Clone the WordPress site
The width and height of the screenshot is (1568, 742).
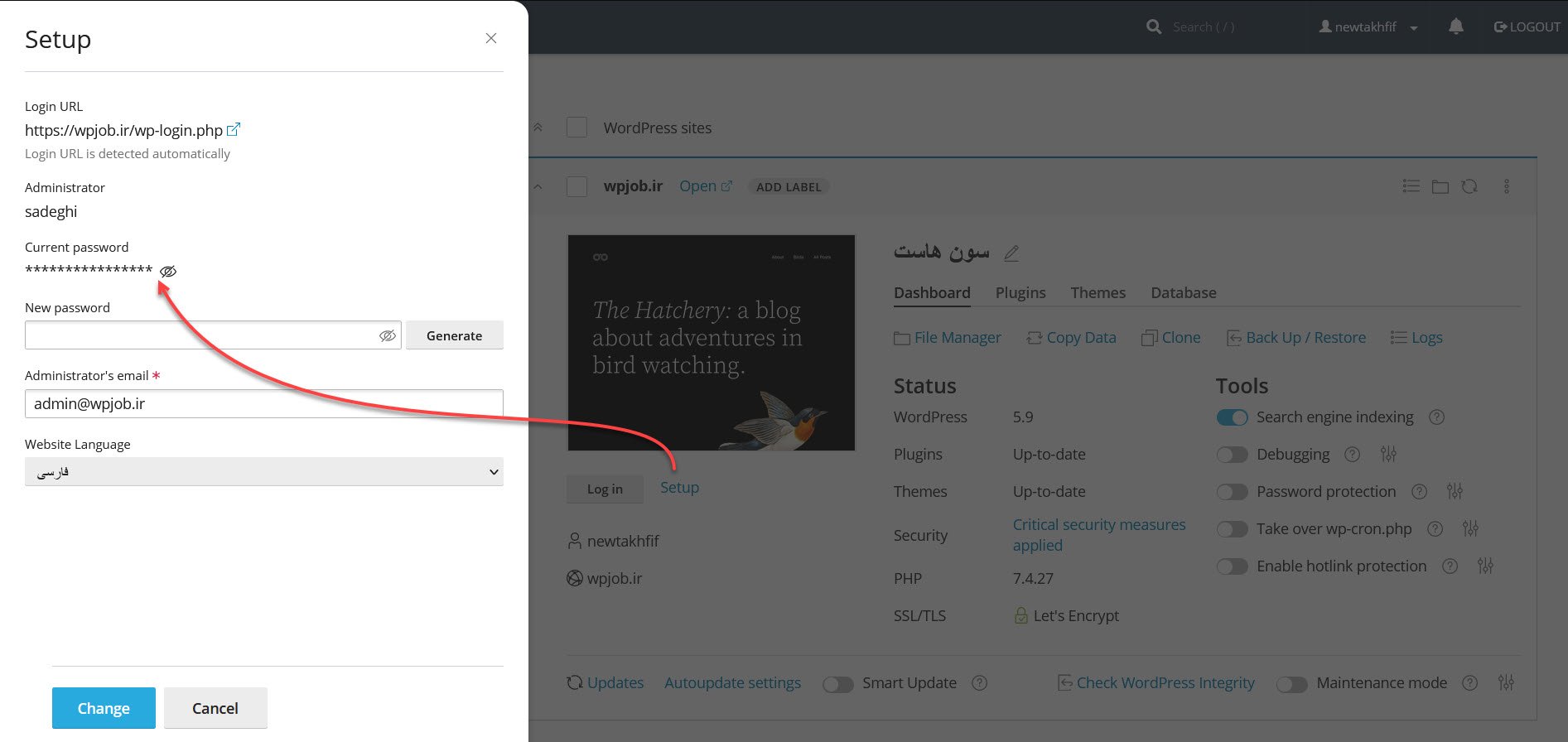[1171, 338]
